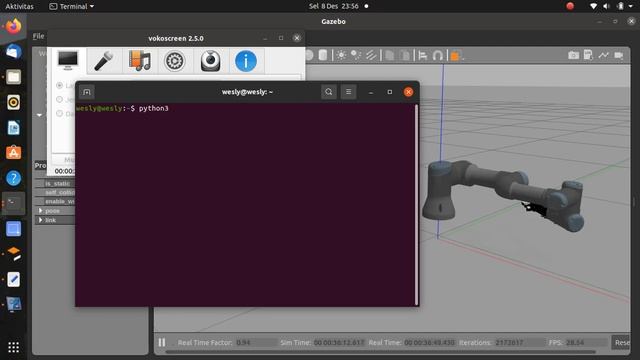Open search in the terminal window
640x360 pixels.
pos(329,92)
